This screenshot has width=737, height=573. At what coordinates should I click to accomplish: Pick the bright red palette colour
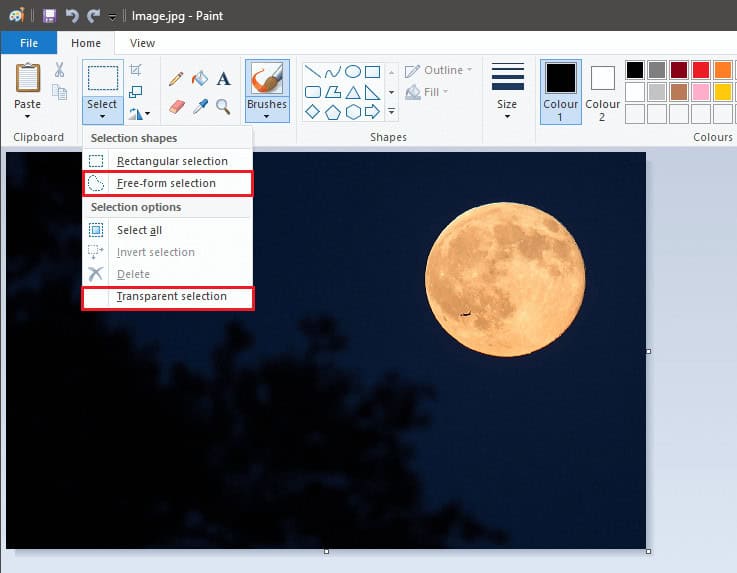[701, 70]
